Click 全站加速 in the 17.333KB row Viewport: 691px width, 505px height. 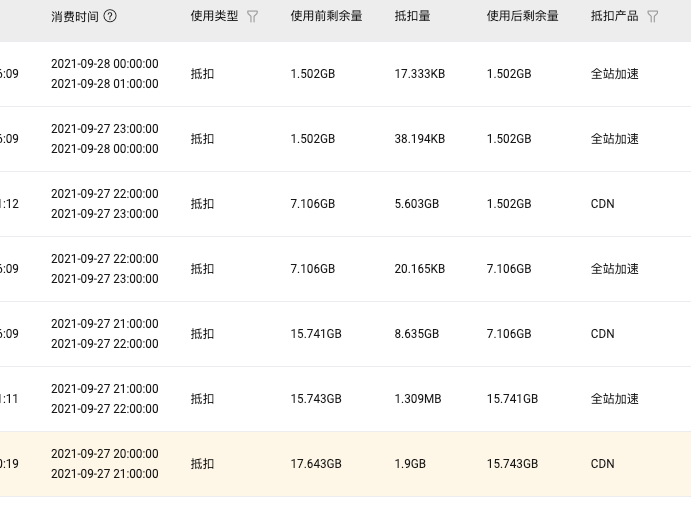614,74
